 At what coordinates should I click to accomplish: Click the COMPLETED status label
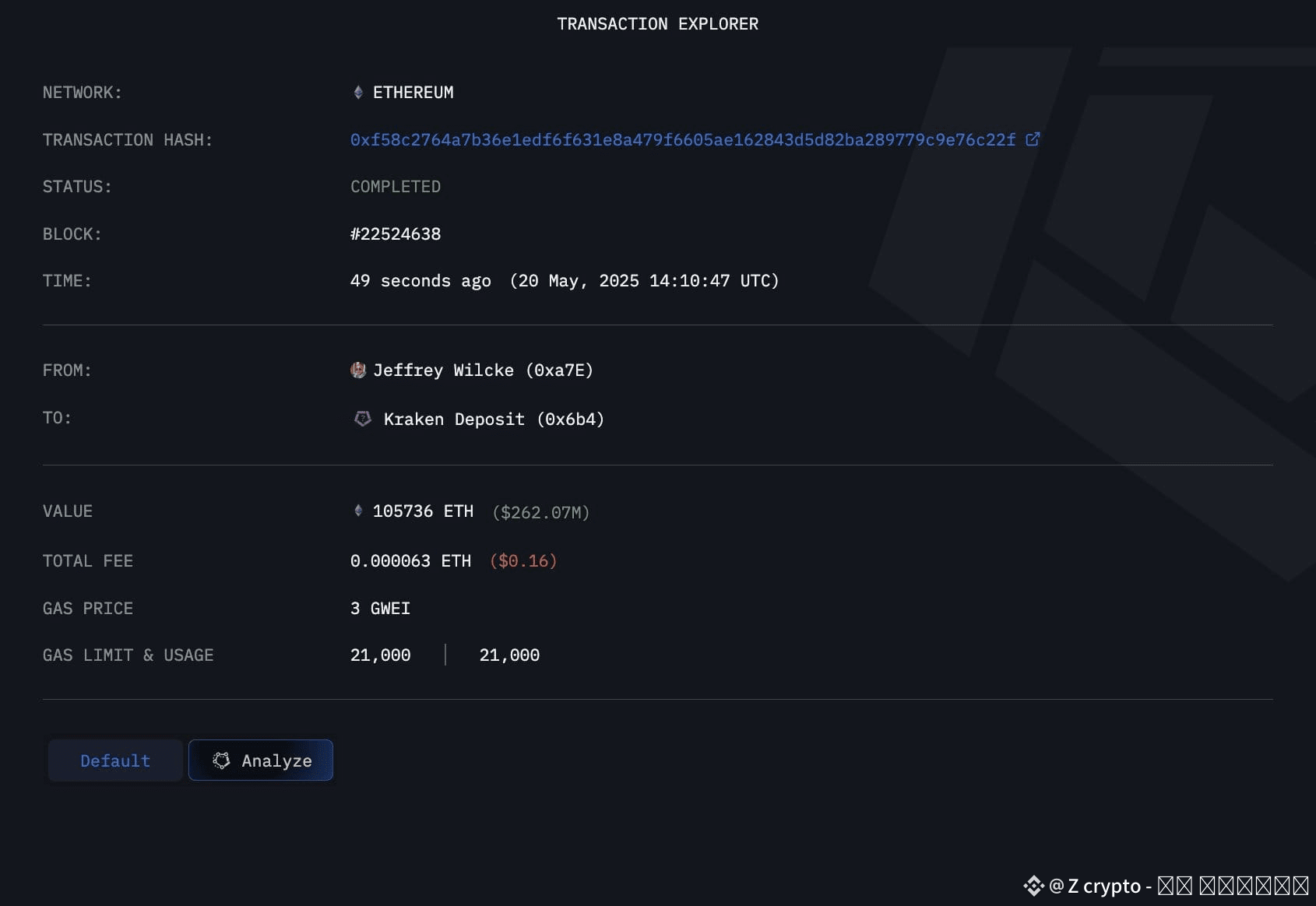(x=395, y=187)
